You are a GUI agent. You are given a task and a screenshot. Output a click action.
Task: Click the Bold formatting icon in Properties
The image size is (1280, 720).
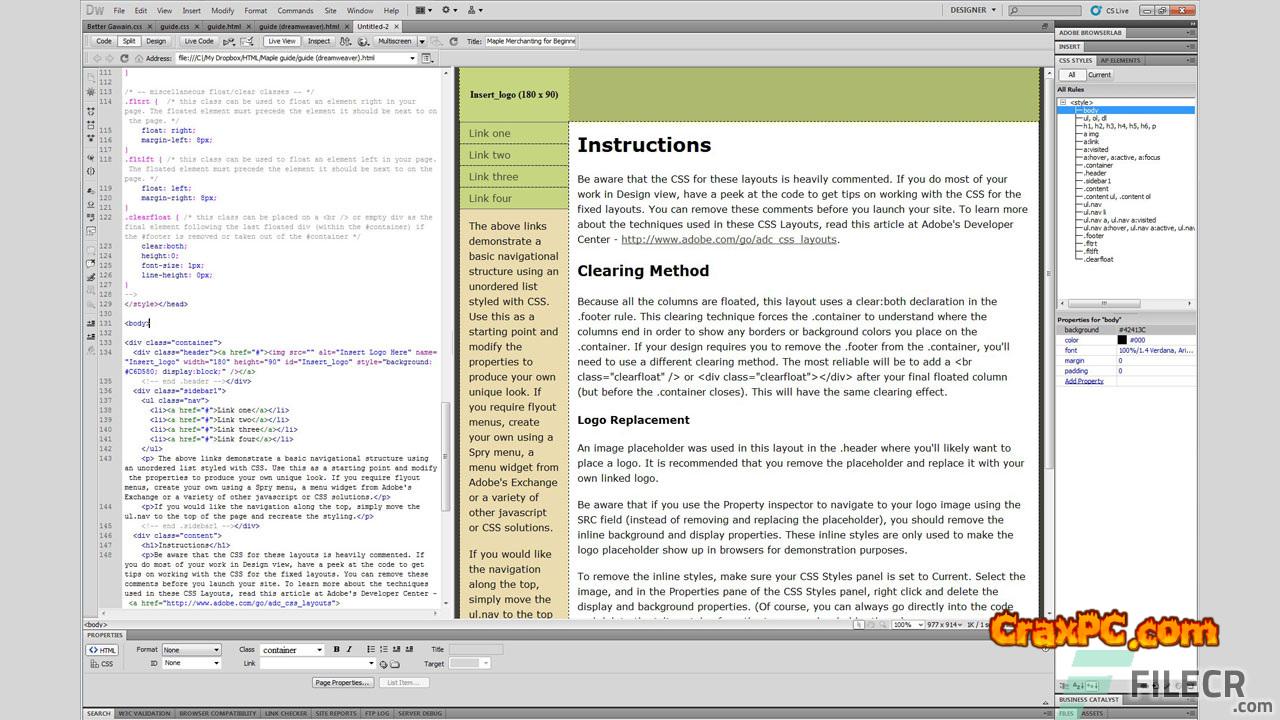pos(336,650)
